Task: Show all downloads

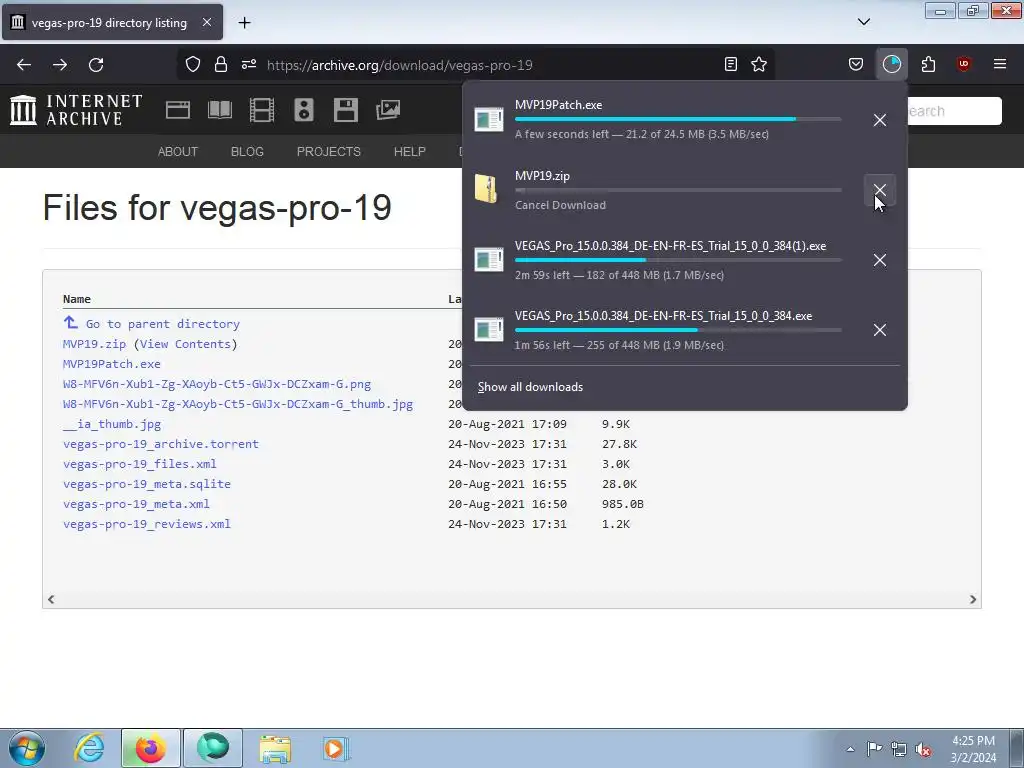Action: pos(530,387)
